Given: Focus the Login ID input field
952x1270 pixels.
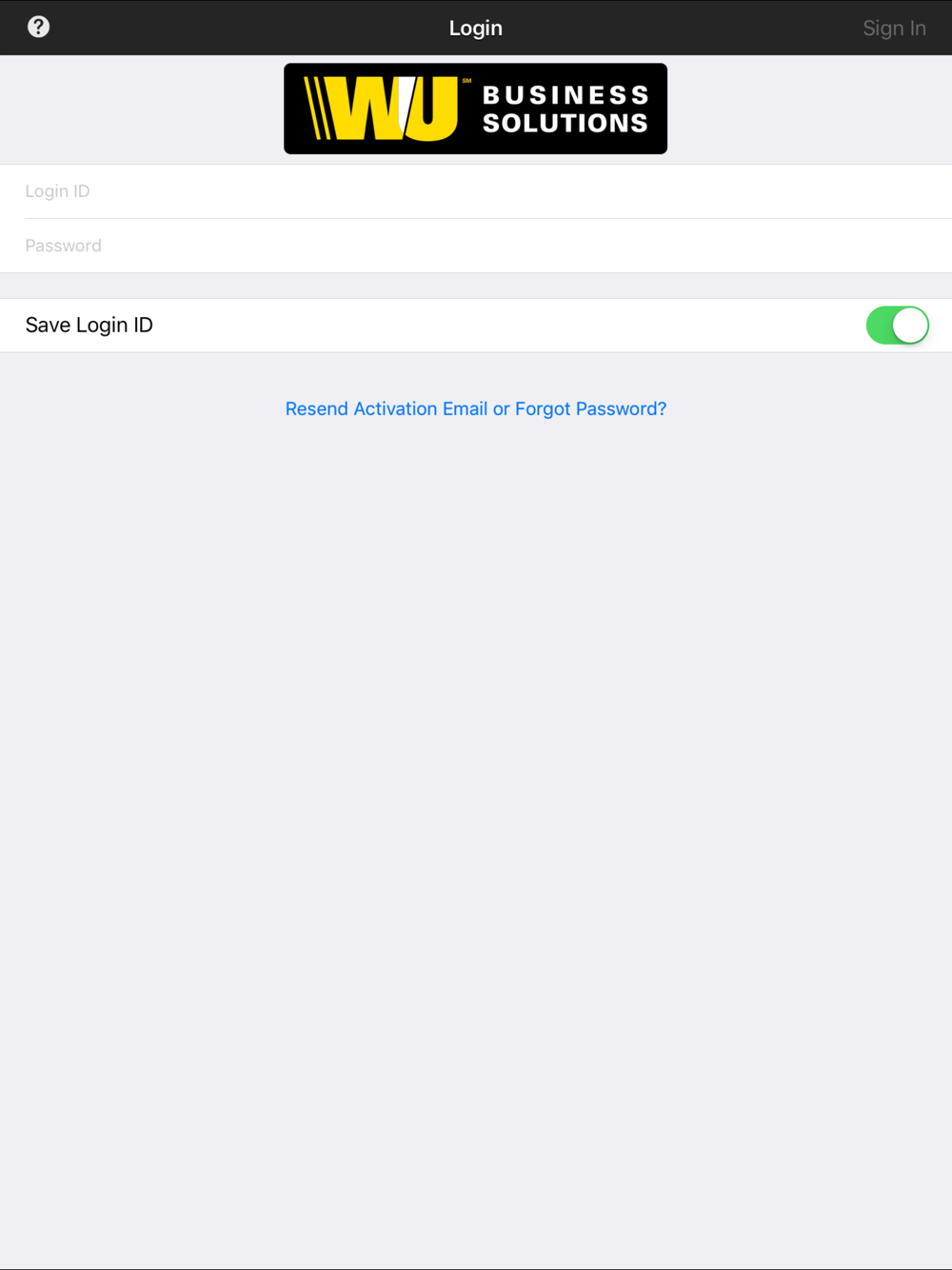Looking at the screenshot, I should tap(476, 191).
